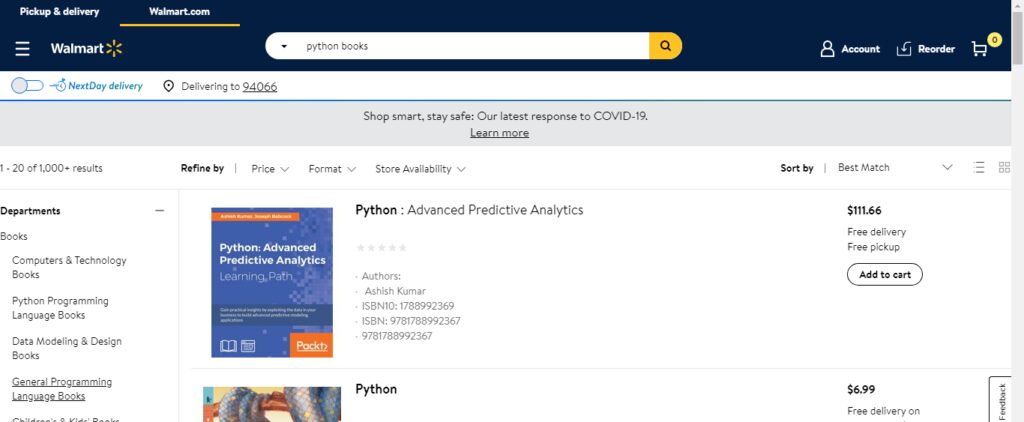Collapse the Departments section
This screenshot has width=1024, height=422.
[x=159, y=211]
